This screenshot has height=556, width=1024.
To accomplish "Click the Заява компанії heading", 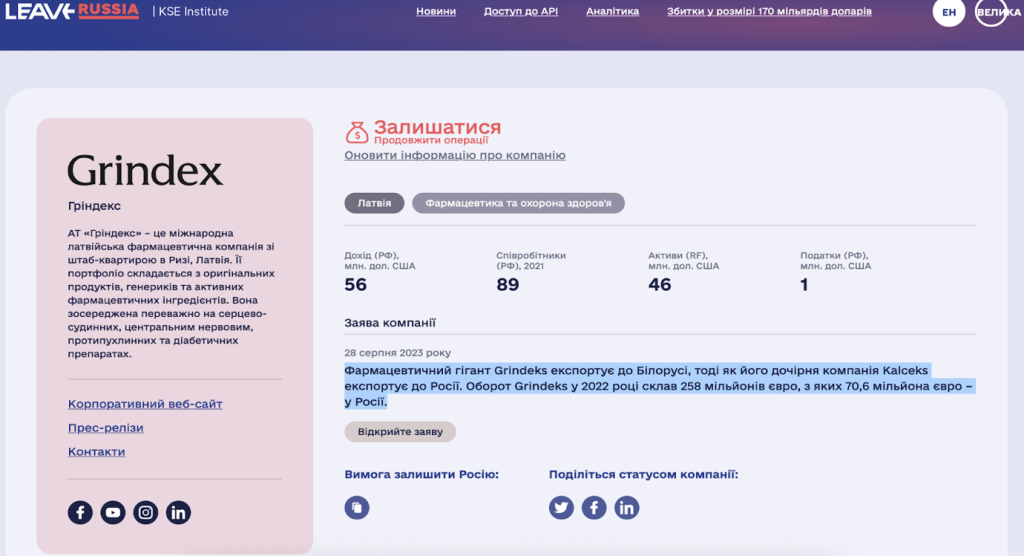I will (390, 323).
